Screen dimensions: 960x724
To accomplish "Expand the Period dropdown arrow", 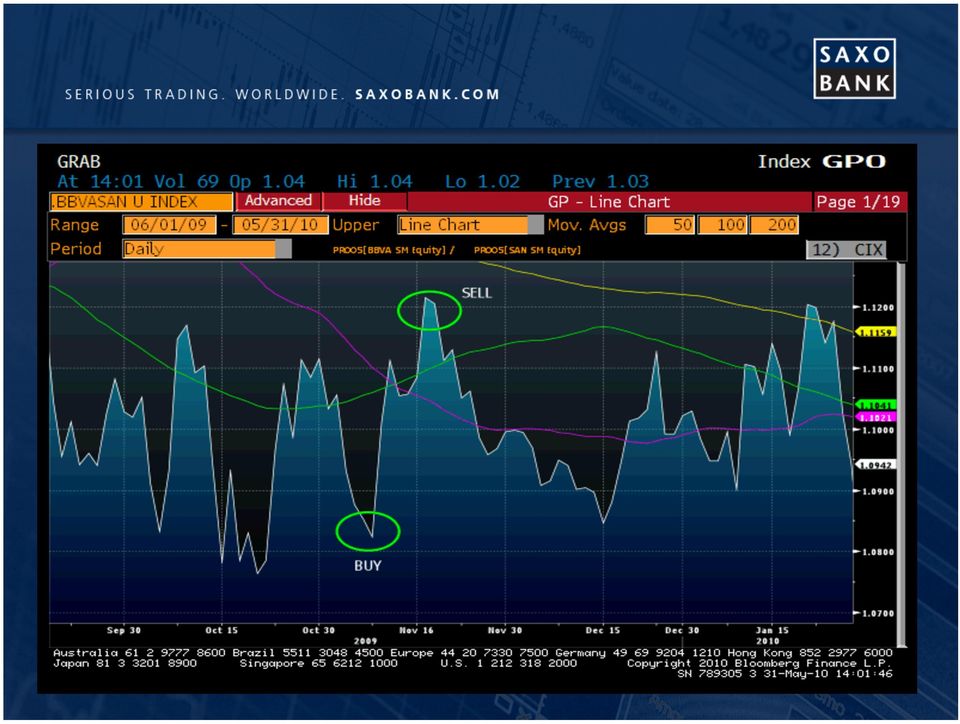I will [283, 249].
